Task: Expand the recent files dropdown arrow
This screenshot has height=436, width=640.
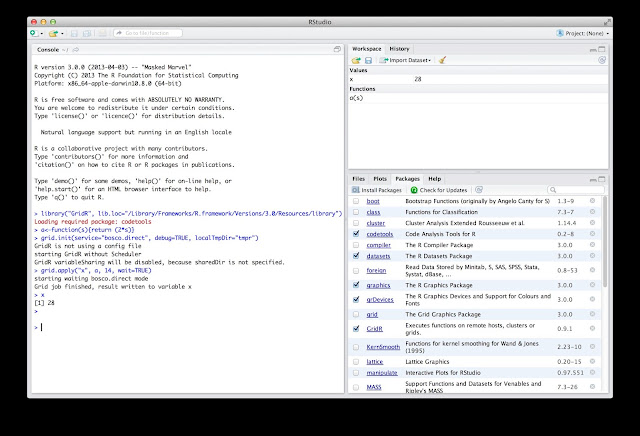Action: point(62,33)
